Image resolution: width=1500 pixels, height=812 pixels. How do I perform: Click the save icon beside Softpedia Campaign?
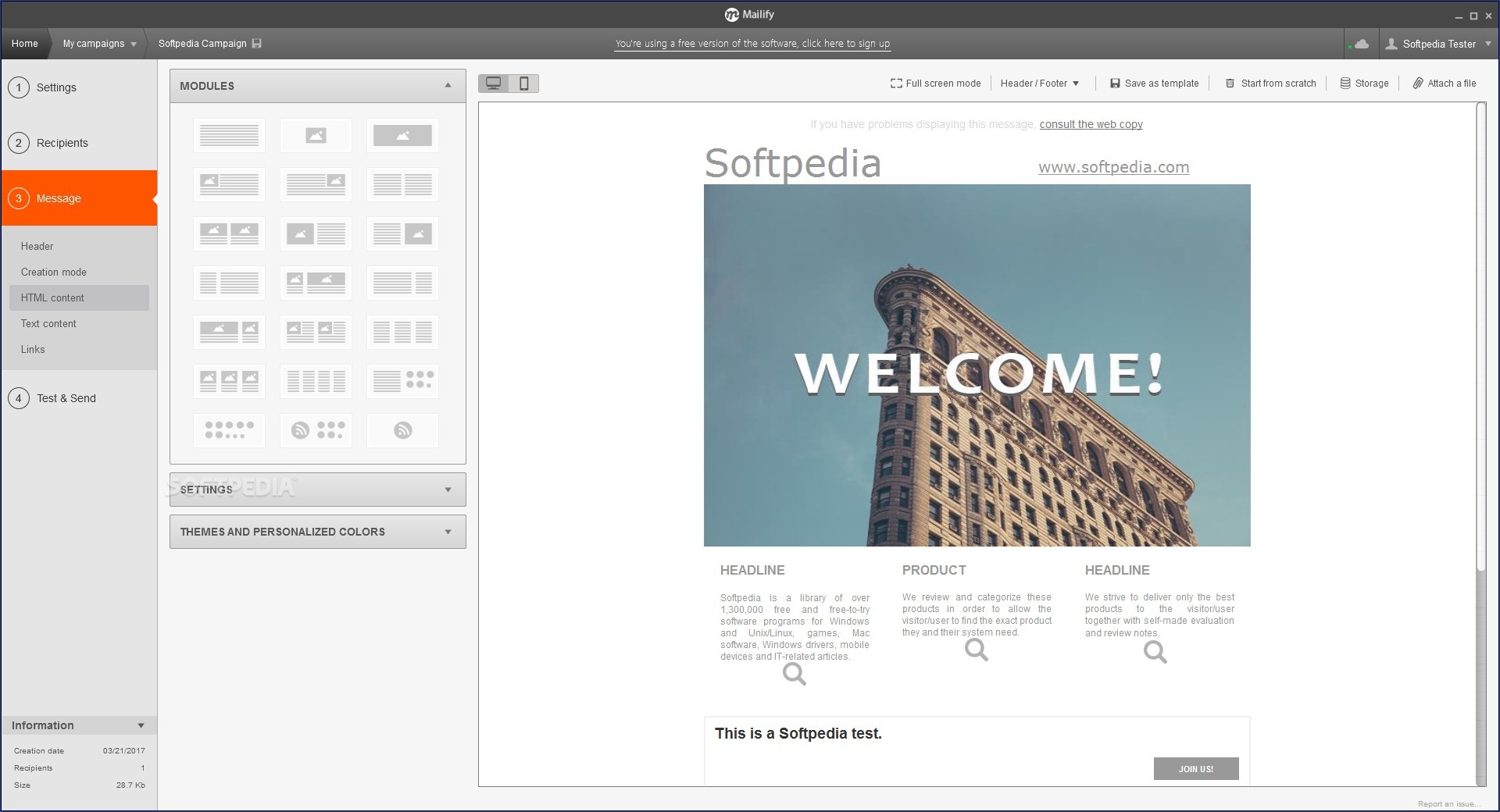click(x=257, y=44)
